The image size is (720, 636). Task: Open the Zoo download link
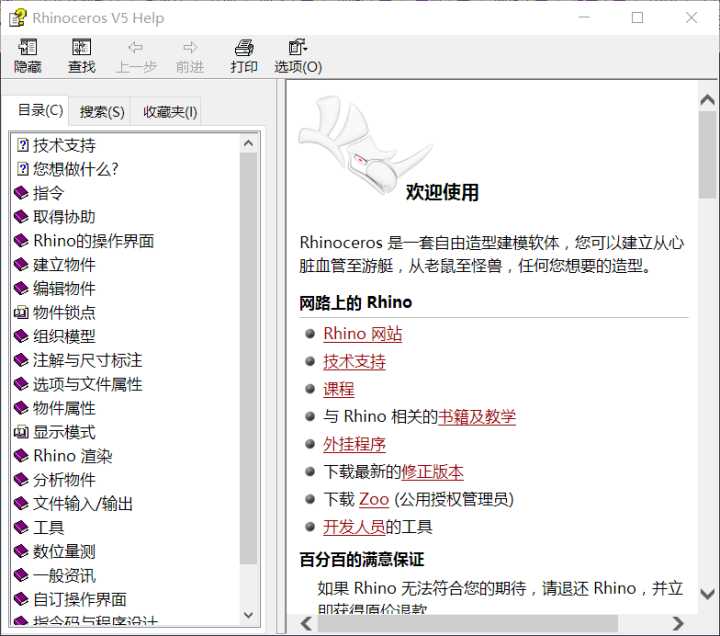click(374, 499)
